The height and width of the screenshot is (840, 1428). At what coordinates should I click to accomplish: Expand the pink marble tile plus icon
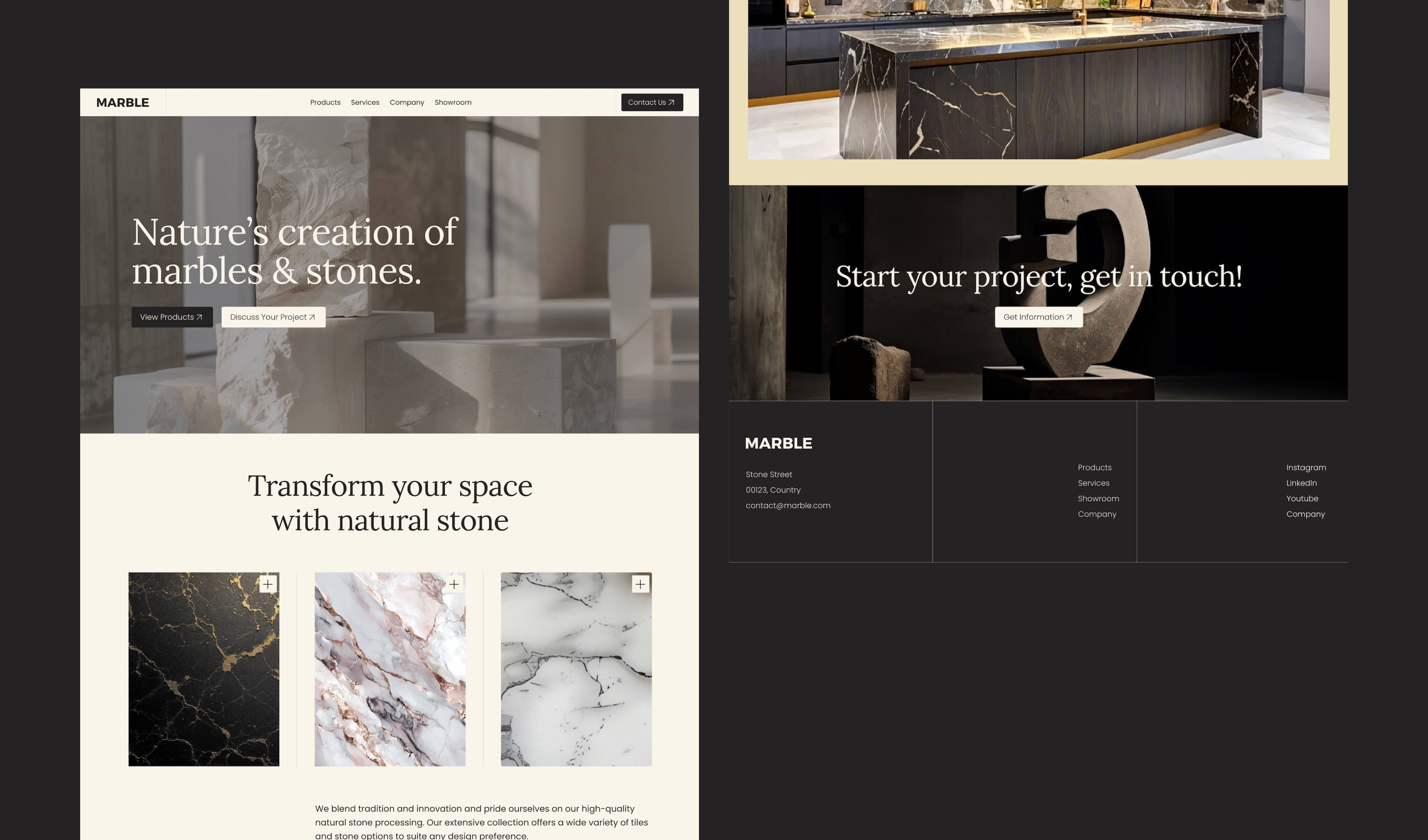click(454, 584)
